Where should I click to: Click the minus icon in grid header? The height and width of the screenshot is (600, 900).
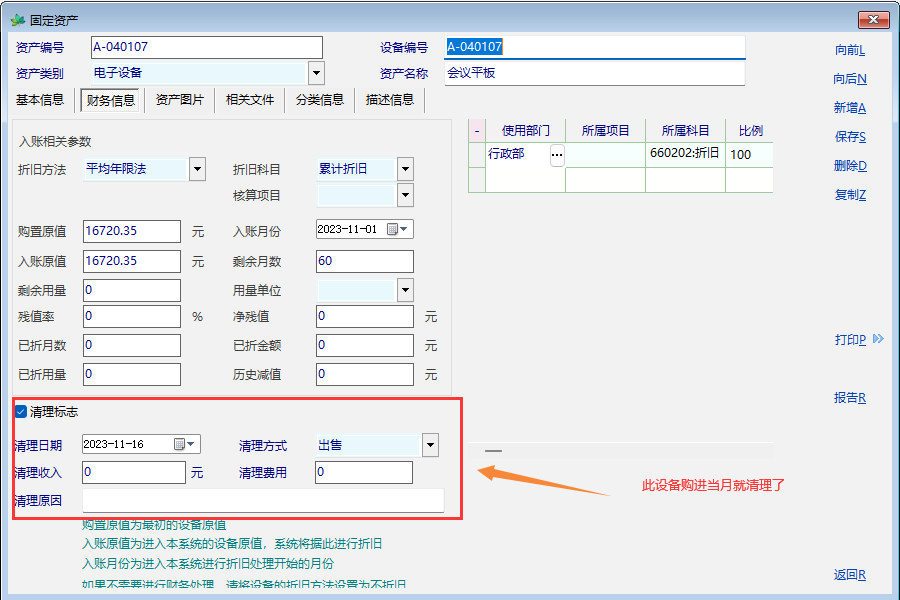coord(477,131)
